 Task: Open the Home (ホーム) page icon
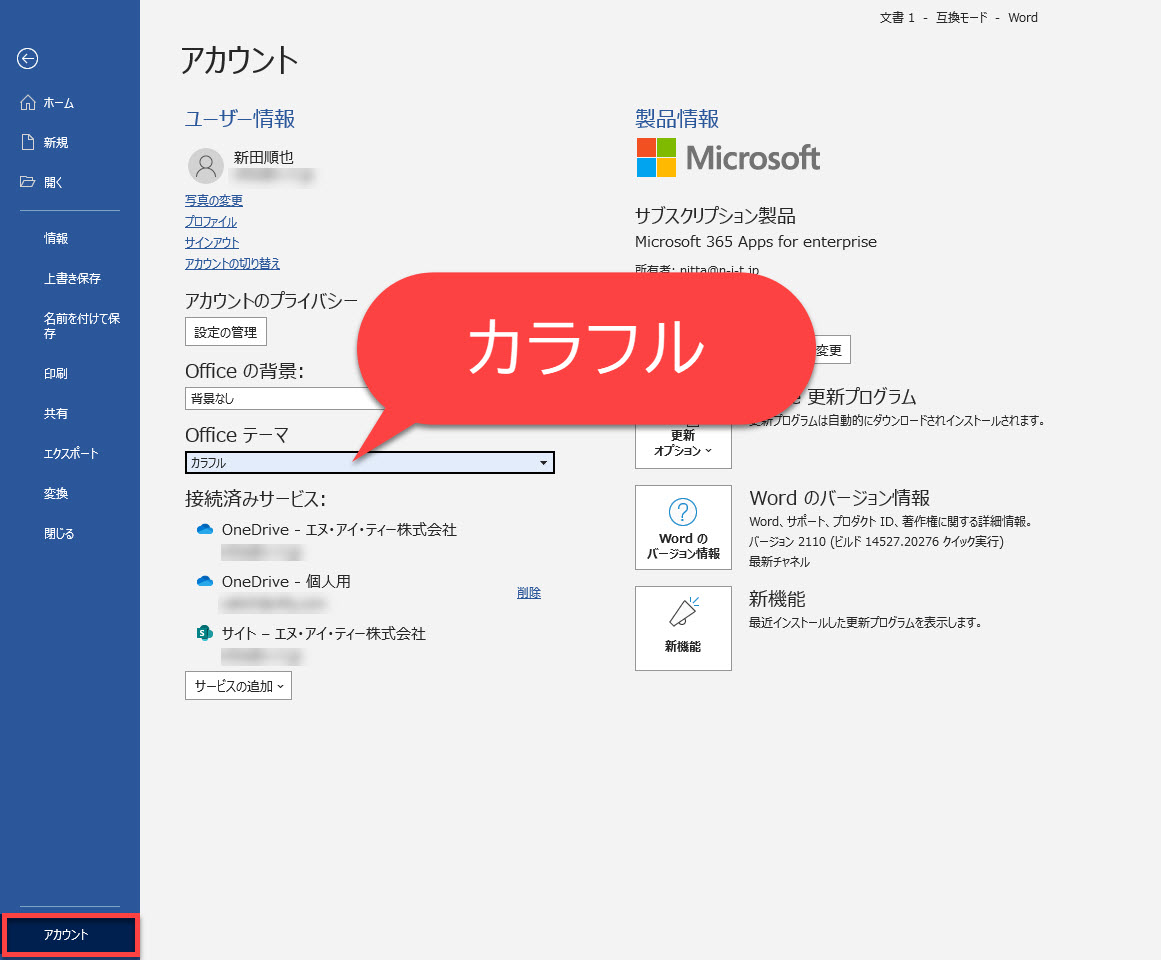(28, 103)
